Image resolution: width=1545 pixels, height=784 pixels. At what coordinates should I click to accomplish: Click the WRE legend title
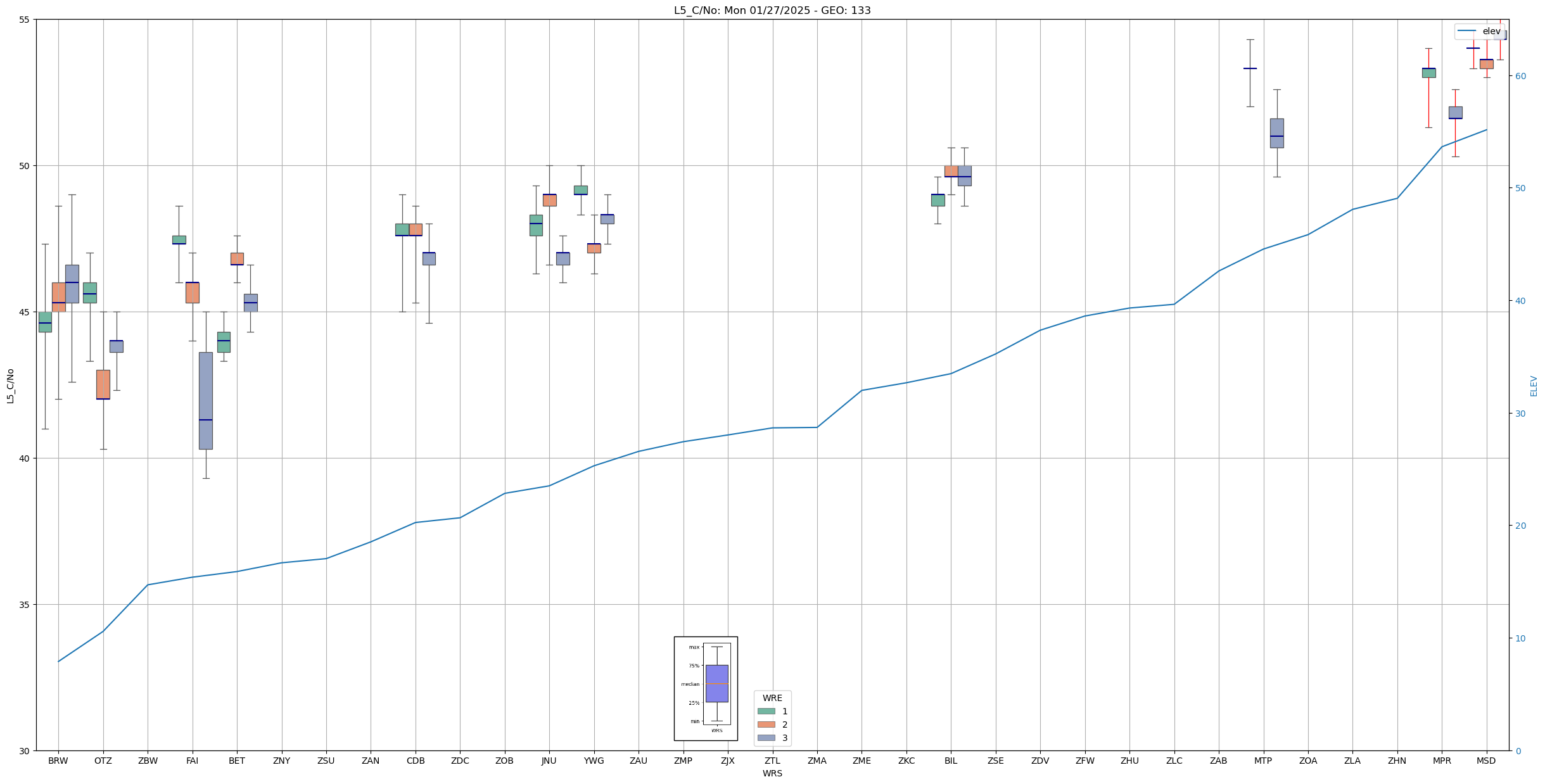pos(772,698)
